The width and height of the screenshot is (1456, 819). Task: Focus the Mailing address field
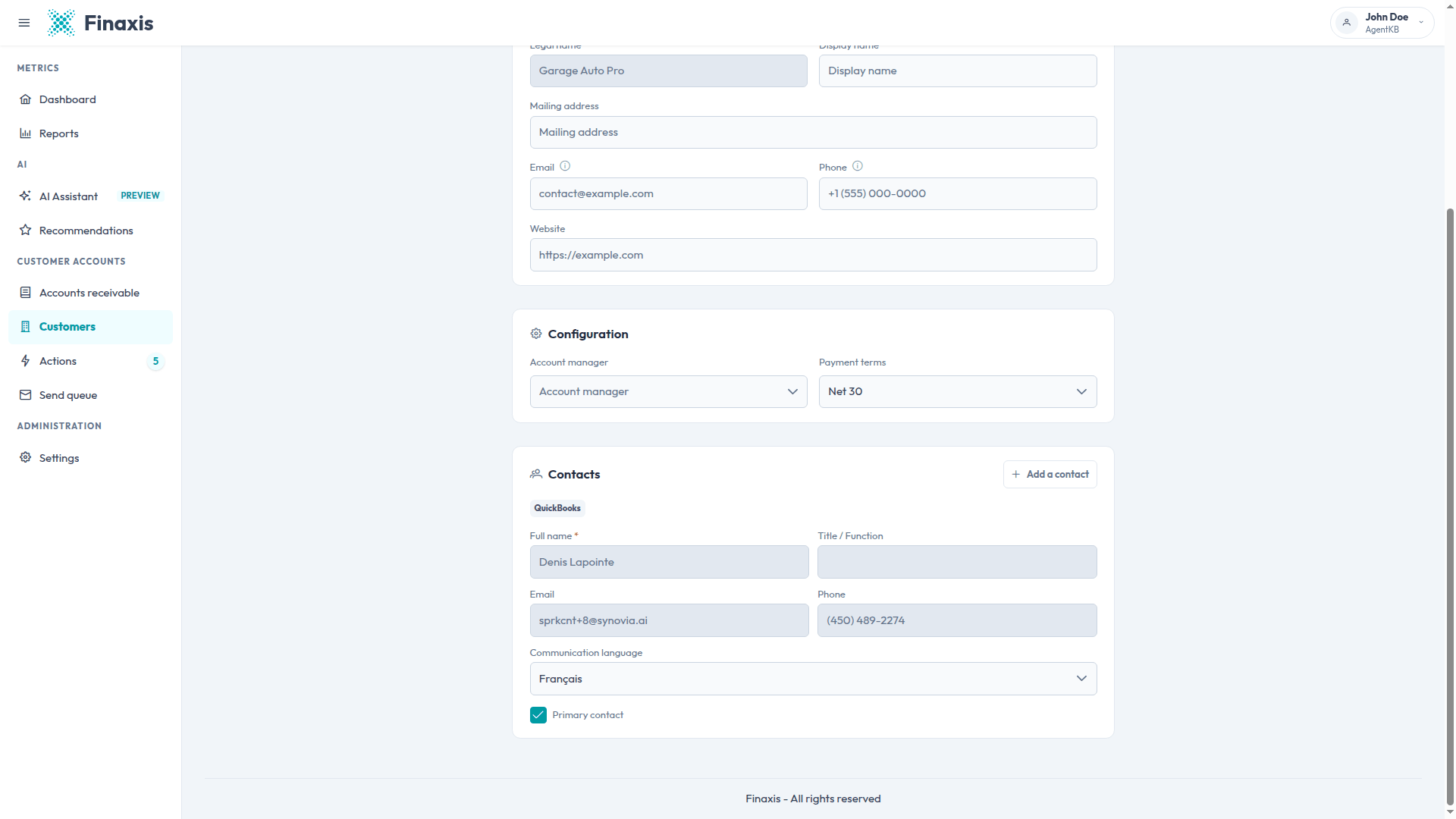point(813,132)
